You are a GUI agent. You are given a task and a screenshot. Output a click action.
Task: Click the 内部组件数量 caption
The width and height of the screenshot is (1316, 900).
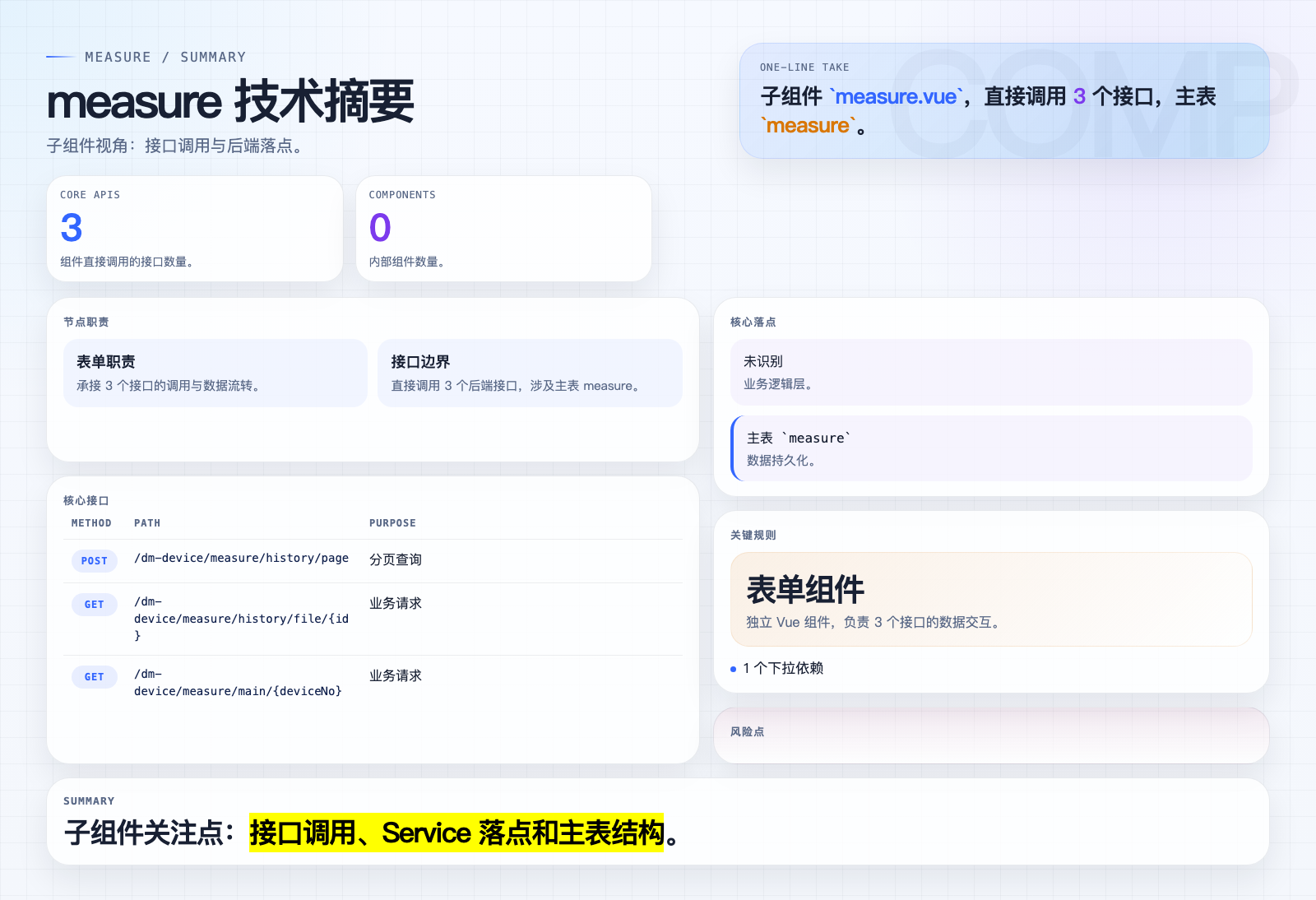tap(407, 262)
